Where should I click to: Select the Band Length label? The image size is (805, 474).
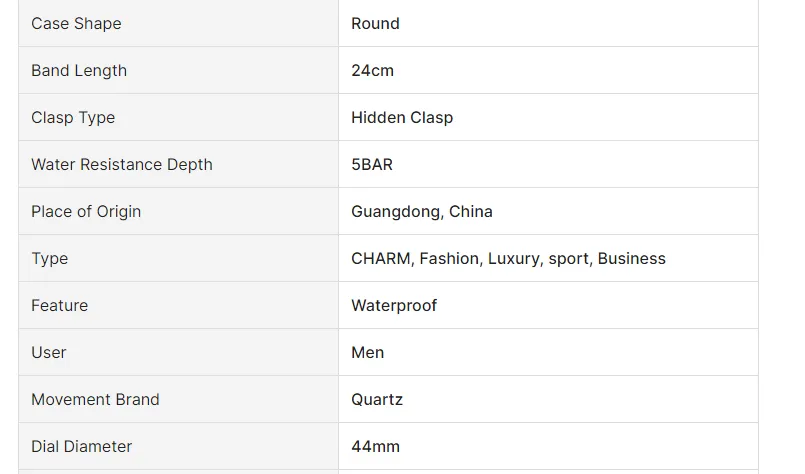(x=79, y=70)
